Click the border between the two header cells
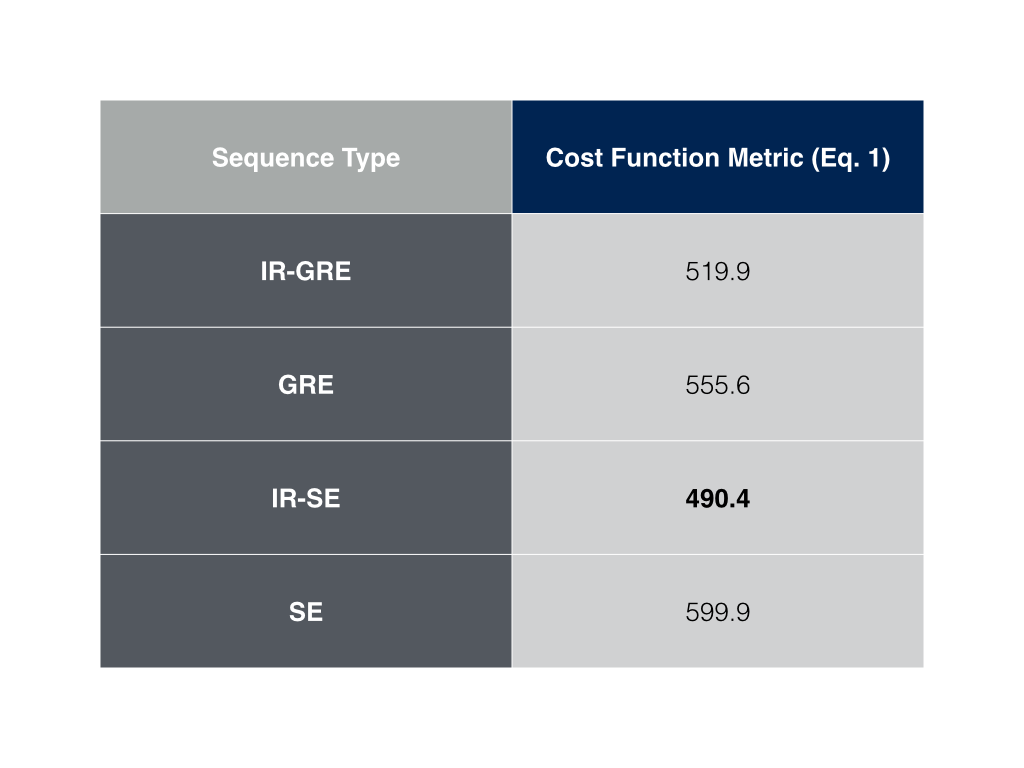1024x768 pixels. click(x=512, y=158)
